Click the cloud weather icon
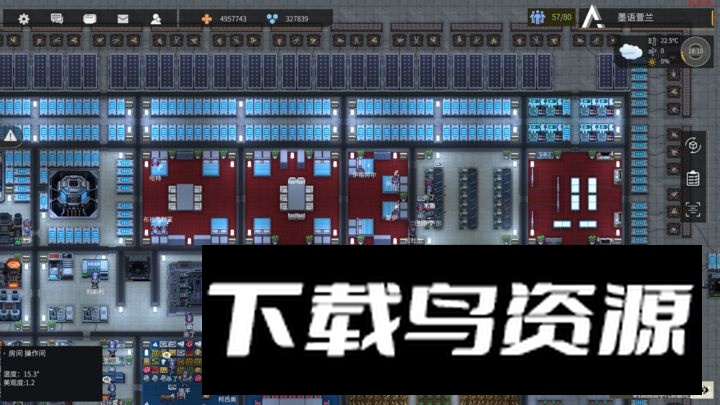Image resolution: width=720 pixels, height=405 pixels. tap(629, 52)
